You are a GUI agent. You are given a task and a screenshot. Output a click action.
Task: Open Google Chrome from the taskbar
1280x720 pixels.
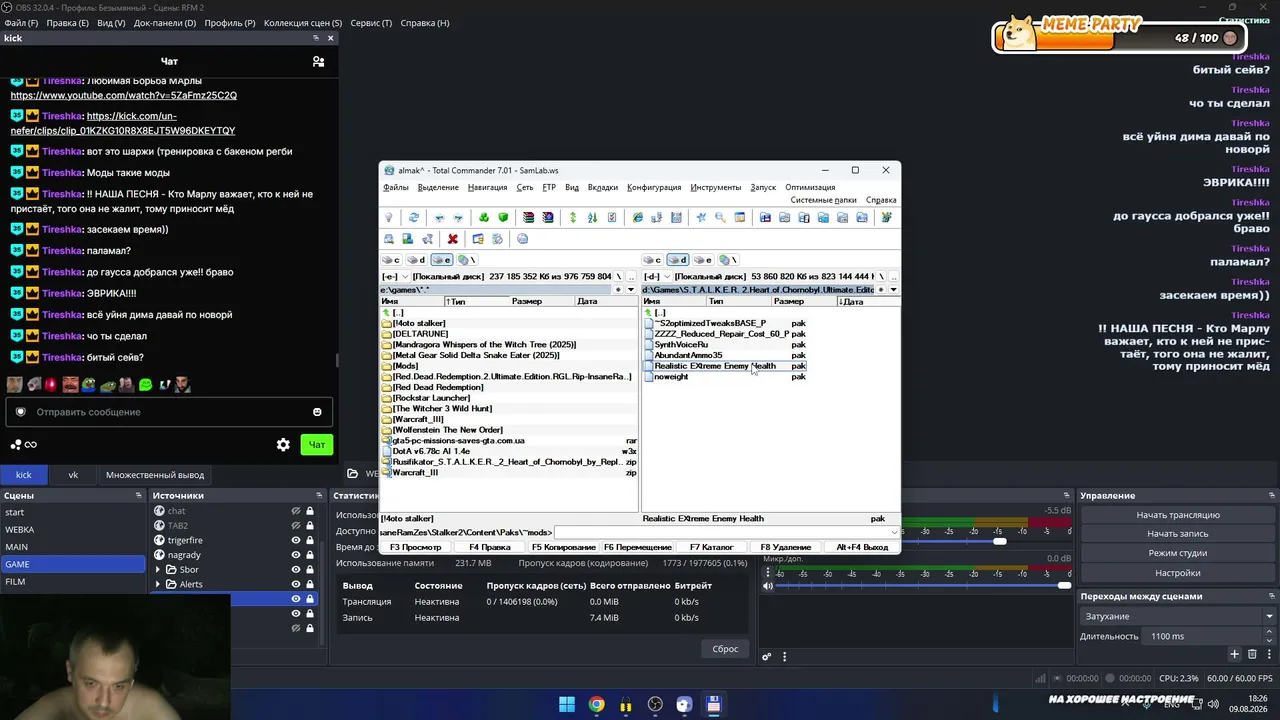click(596, 704)
